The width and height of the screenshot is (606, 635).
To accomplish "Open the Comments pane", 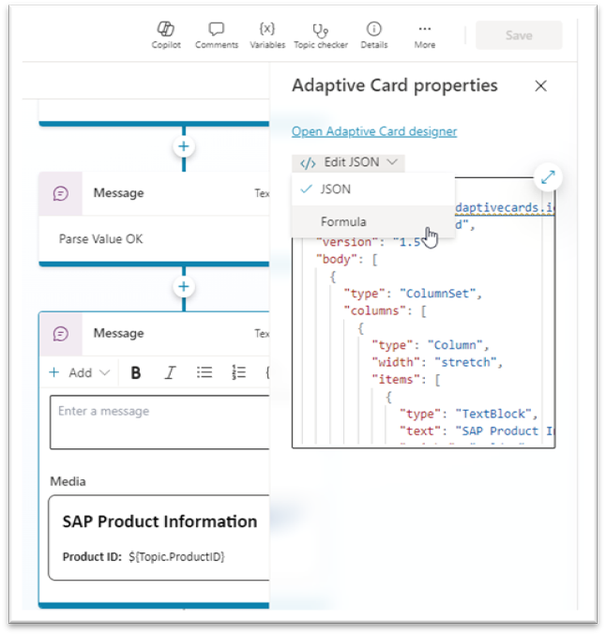I will pyautogui.click(x=216, y=35).
